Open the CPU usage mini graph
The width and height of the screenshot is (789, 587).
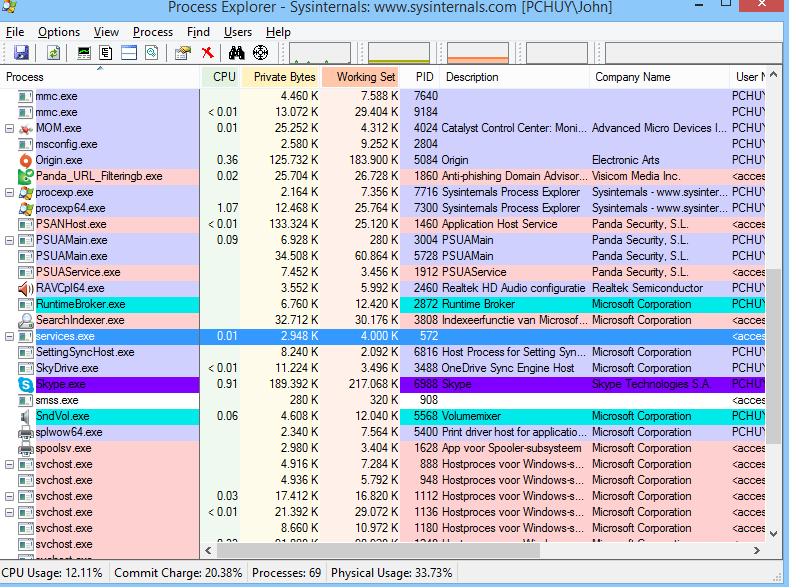click(x=320, y=53)
